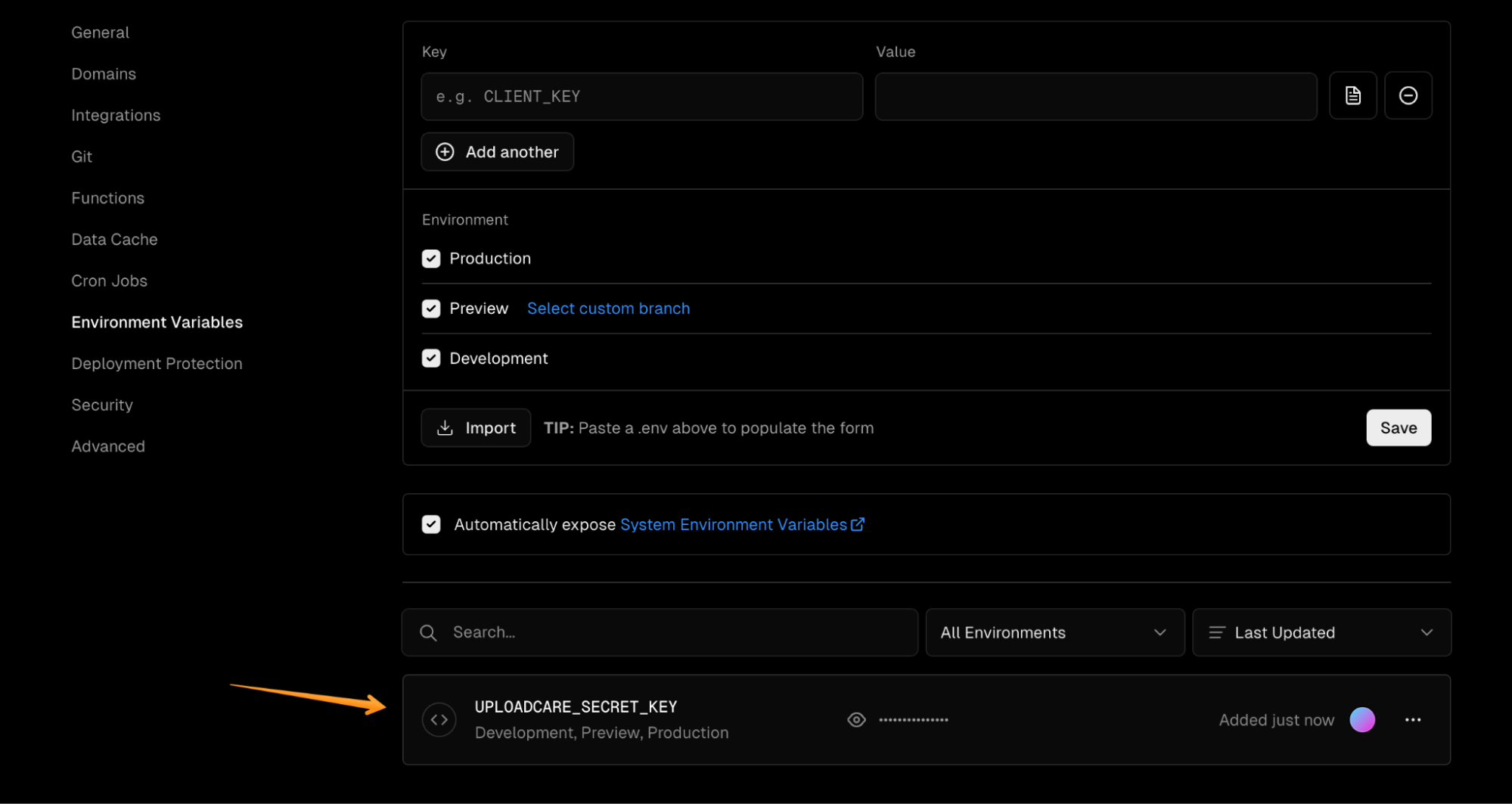Click the external link icon after System Environment Variables
The width and height of the screenshot is (1512, 804).
click(858, 523)
